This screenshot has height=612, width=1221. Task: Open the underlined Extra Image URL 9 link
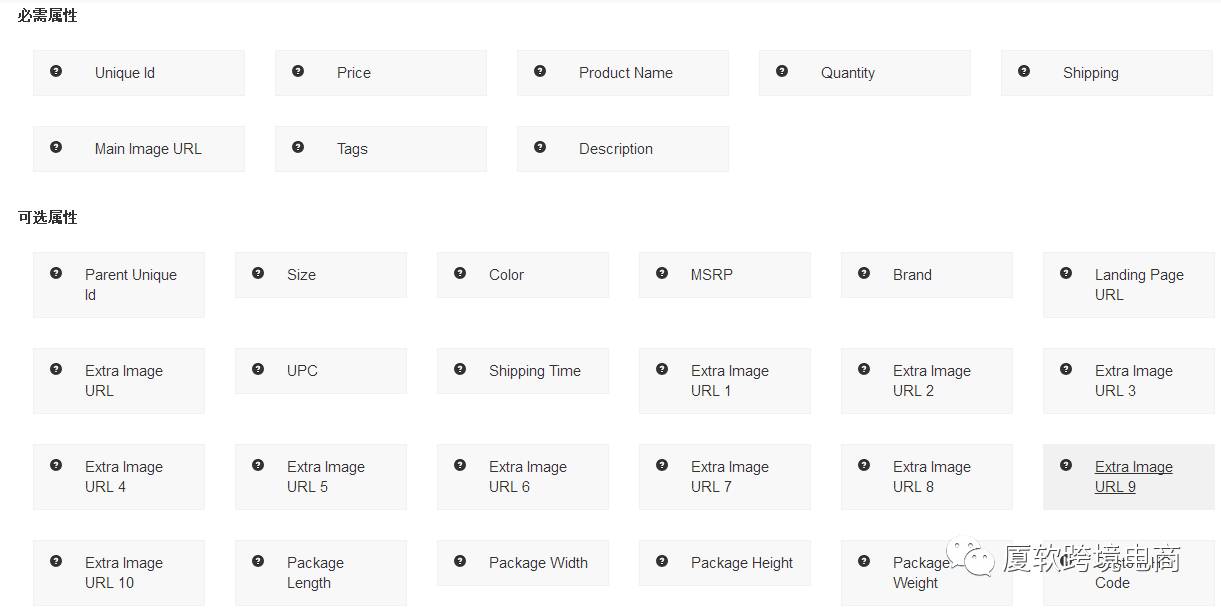[x=1133, y=477]
